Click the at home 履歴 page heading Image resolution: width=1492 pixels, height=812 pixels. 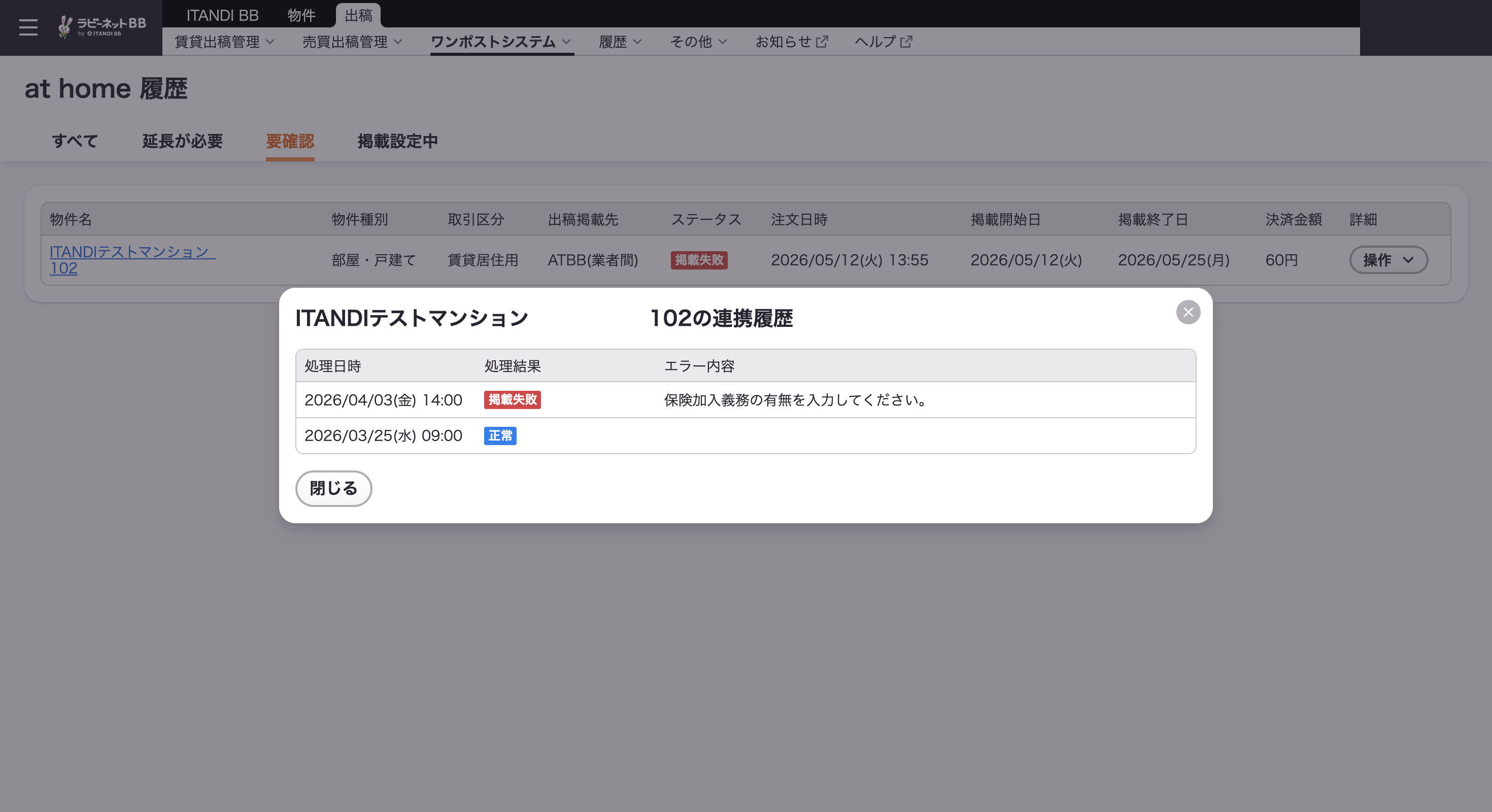[106, 89]
